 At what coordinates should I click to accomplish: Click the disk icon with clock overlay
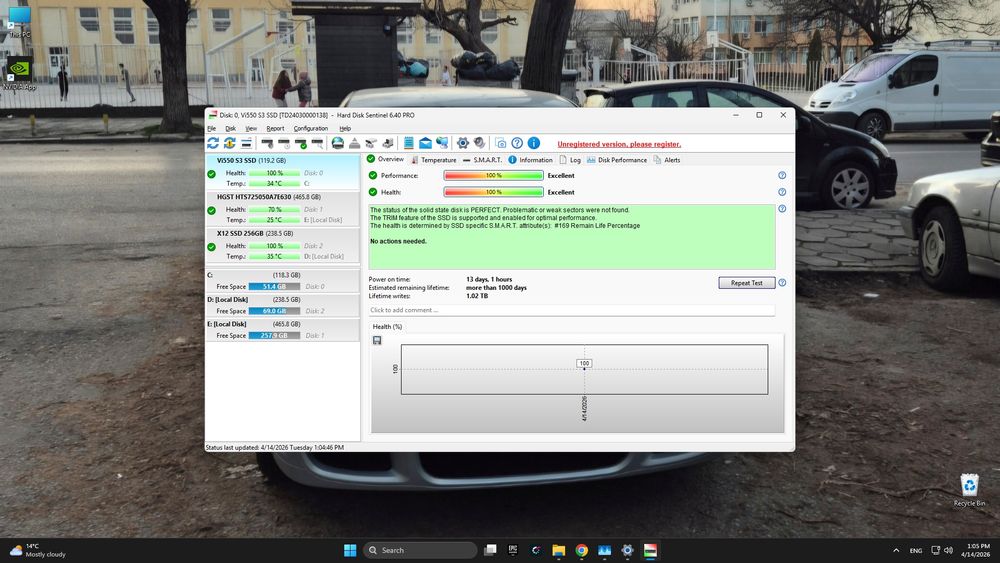tap(284, 143)
